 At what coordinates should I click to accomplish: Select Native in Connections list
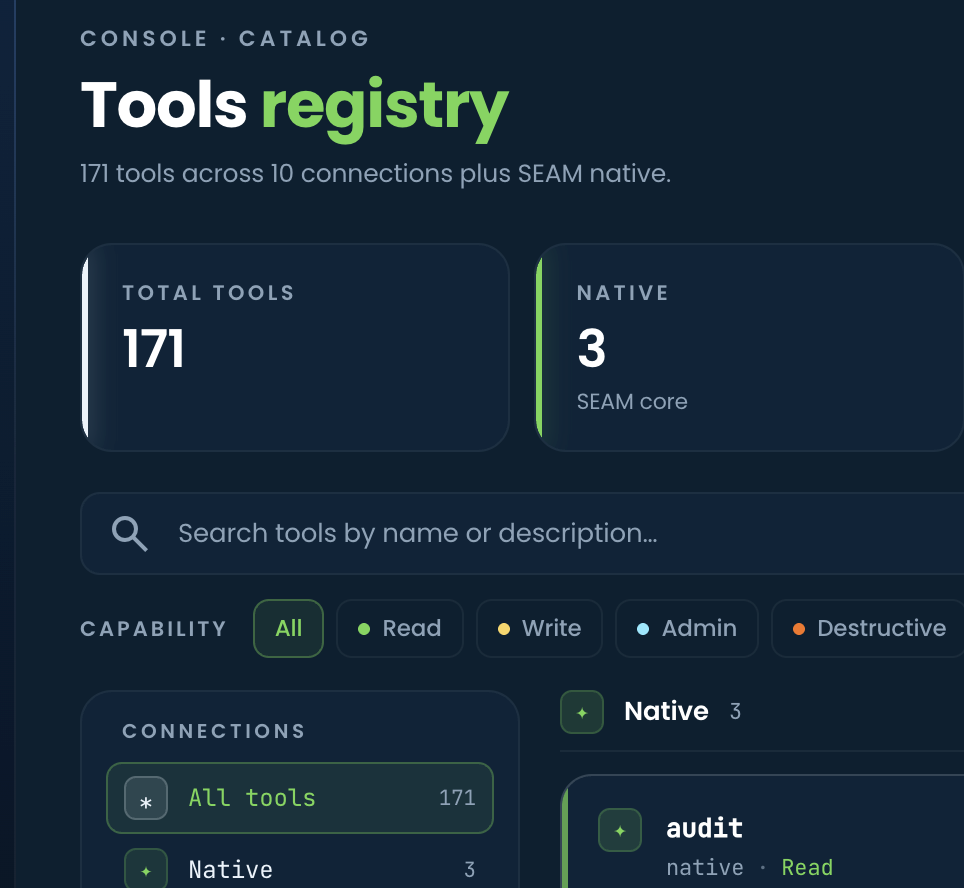(x=300, y=868)
